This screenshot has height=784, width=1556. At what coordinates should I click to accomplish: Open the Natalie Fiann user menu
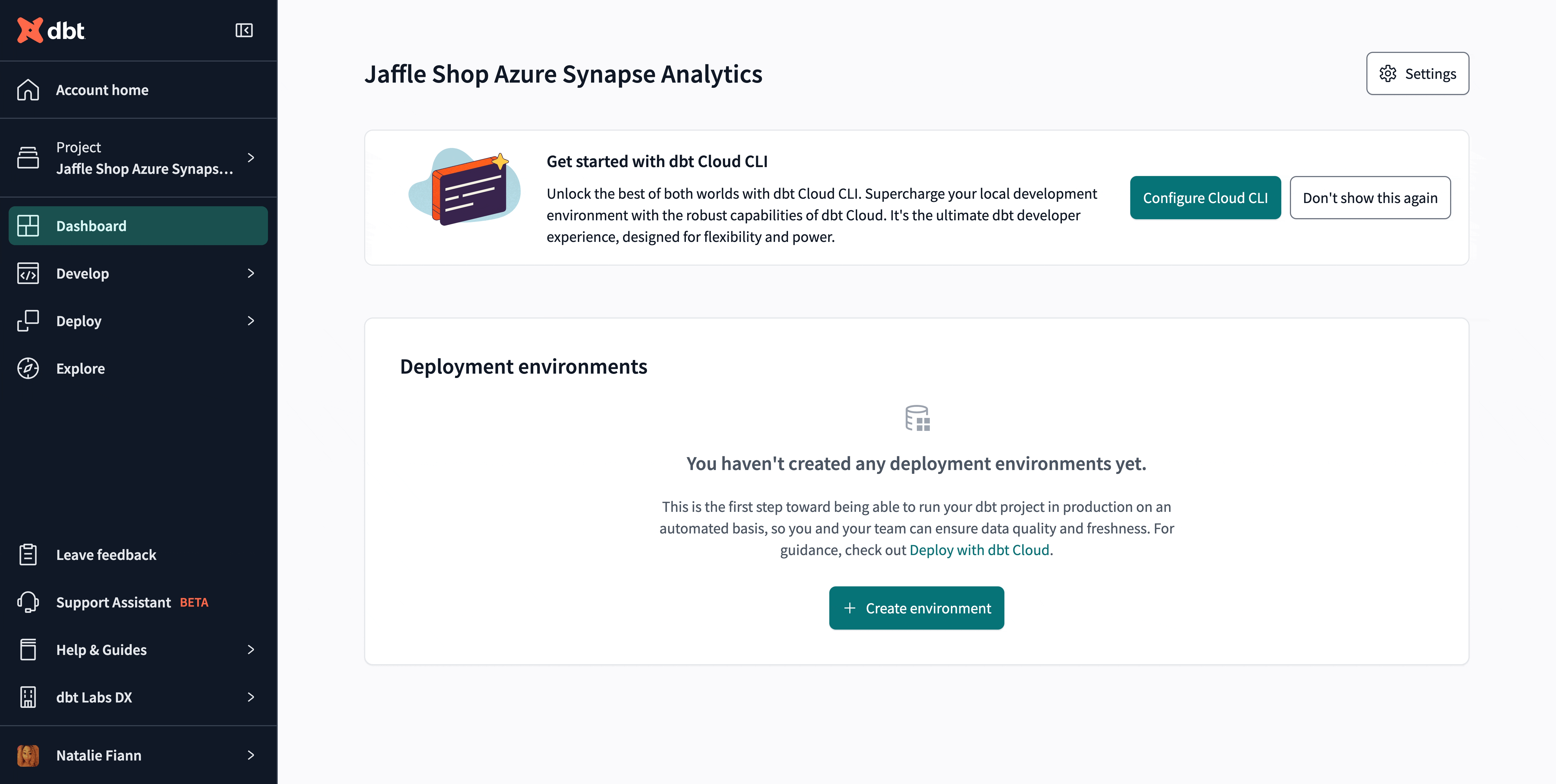click(x=251, y=755)
